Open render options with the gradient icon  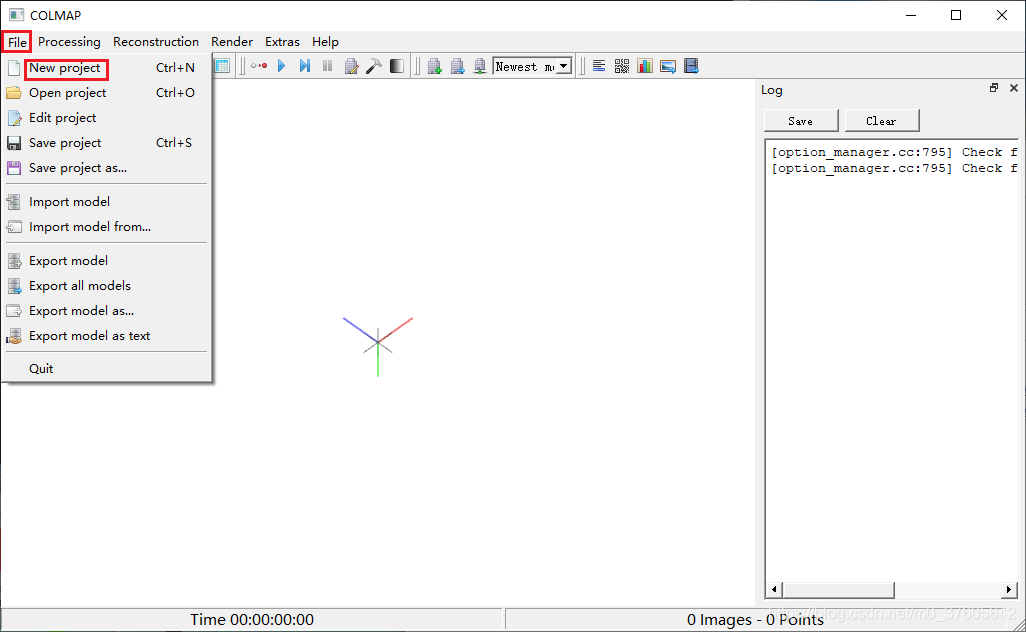[x=397, y=66]
